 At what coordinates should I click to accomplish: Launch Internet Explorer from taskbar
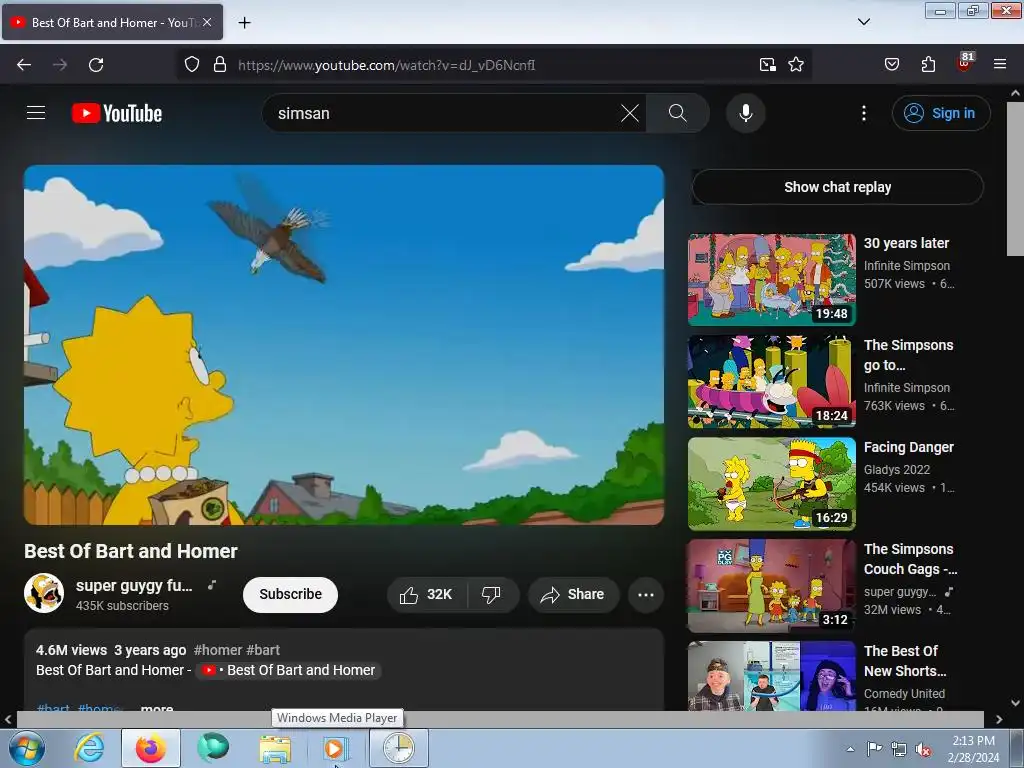[x=89, y=748]
